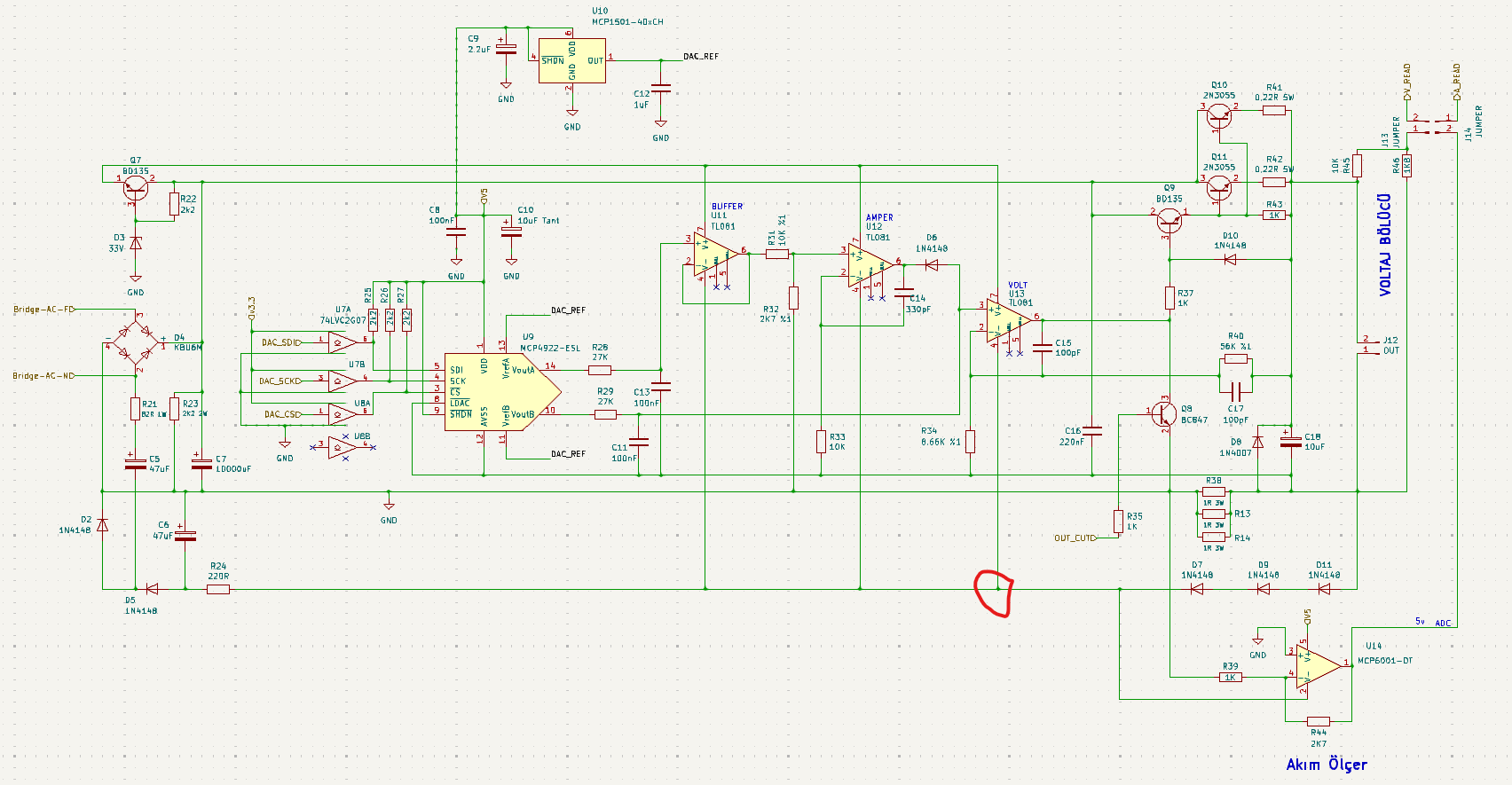Select the unconnected U8B buffer gate
The image size is (1512, 785).
(x=343, y=447)
